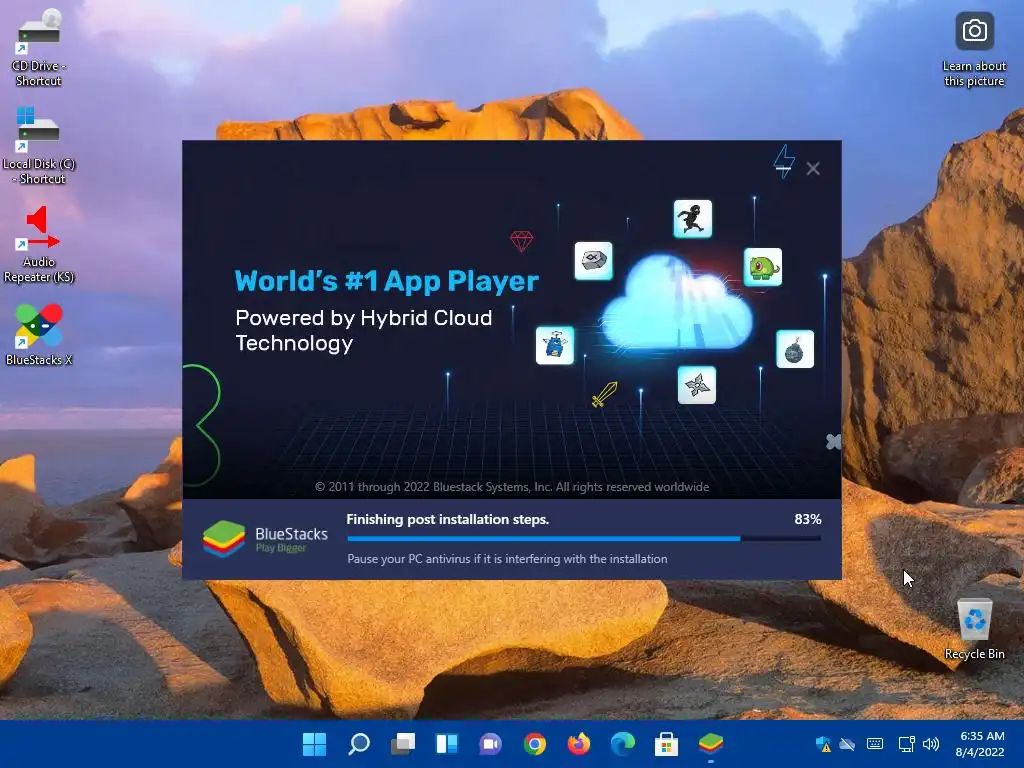Select the Recycle Bin icon
The image size is (1024, 768).
pos(974,628)
